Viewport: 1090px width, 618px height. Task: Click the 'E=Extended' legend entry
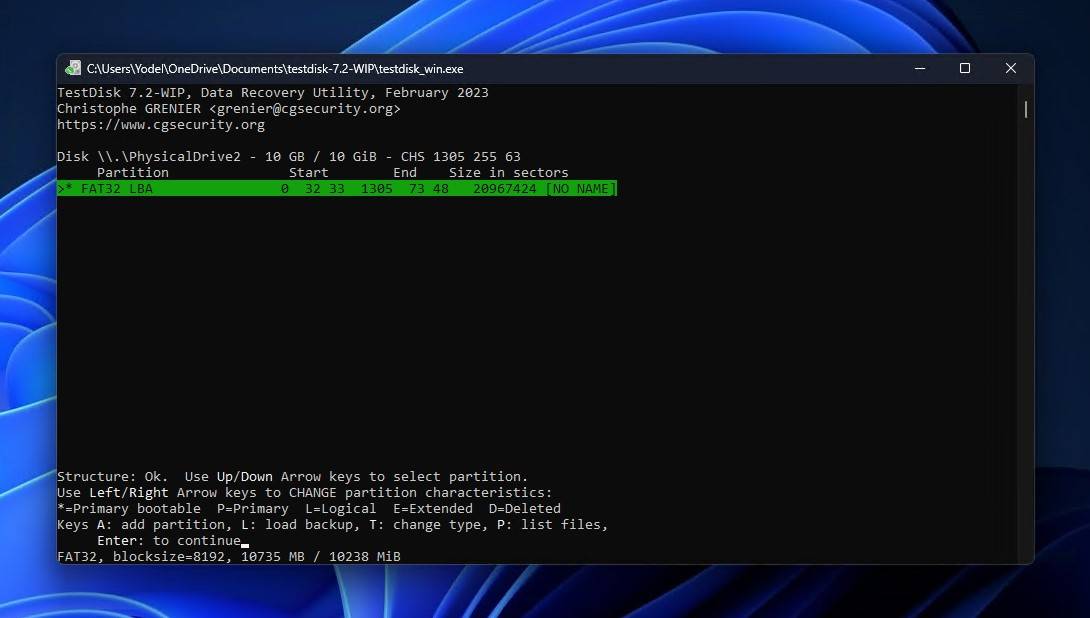[x=432, y=509]
